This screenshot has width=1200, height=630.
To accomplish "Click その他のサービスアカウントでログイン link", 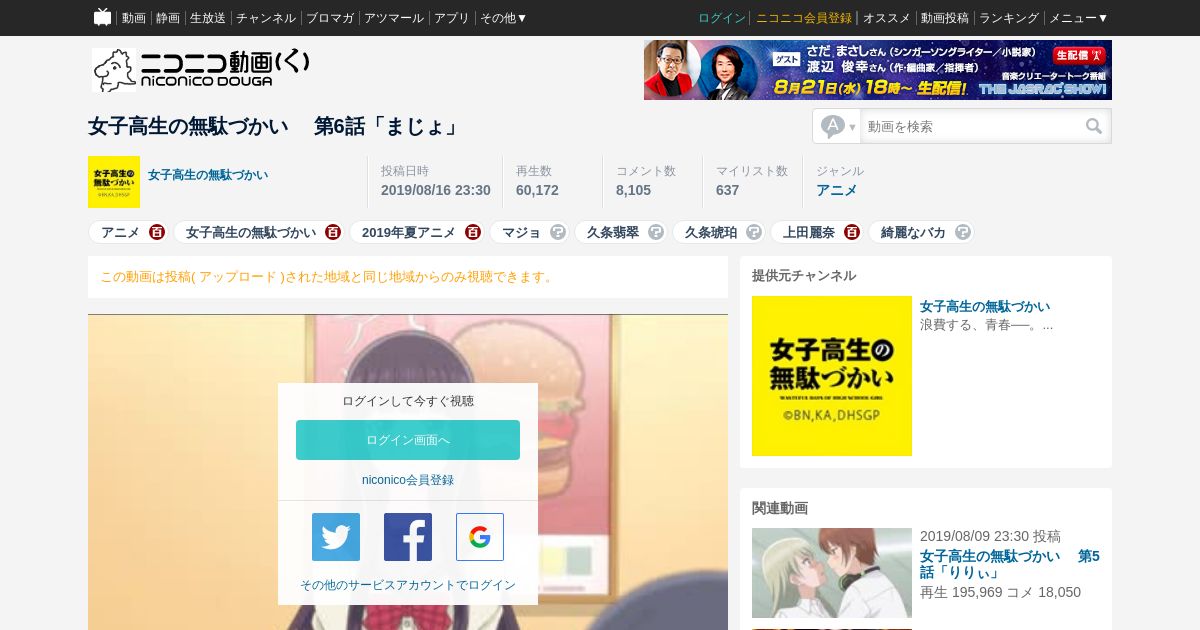I will coord(408,585).
